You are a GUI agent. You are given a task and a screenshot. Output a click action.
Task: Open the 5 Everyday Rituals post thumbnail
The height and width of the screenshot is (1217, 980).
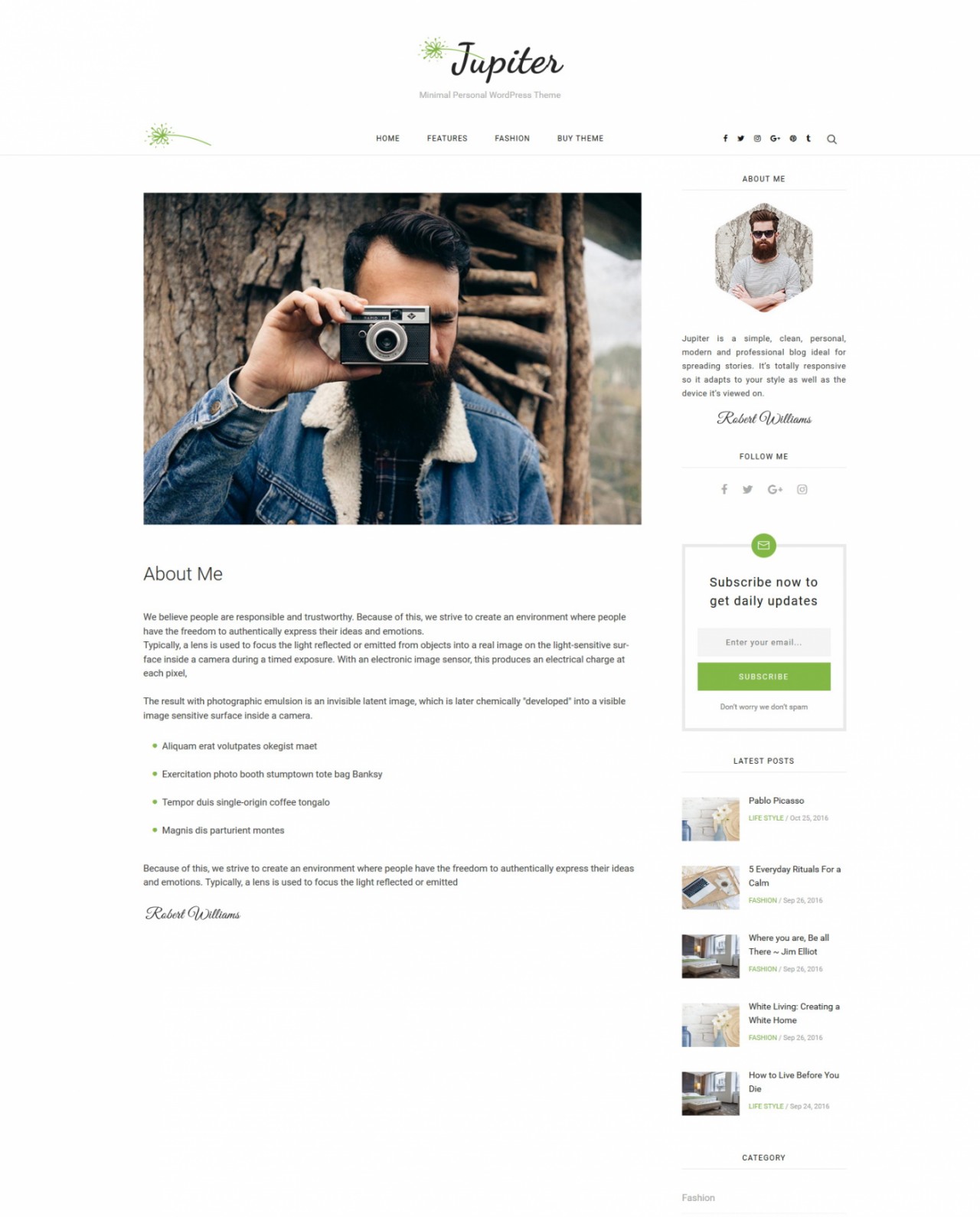click(x=710, y=888)
